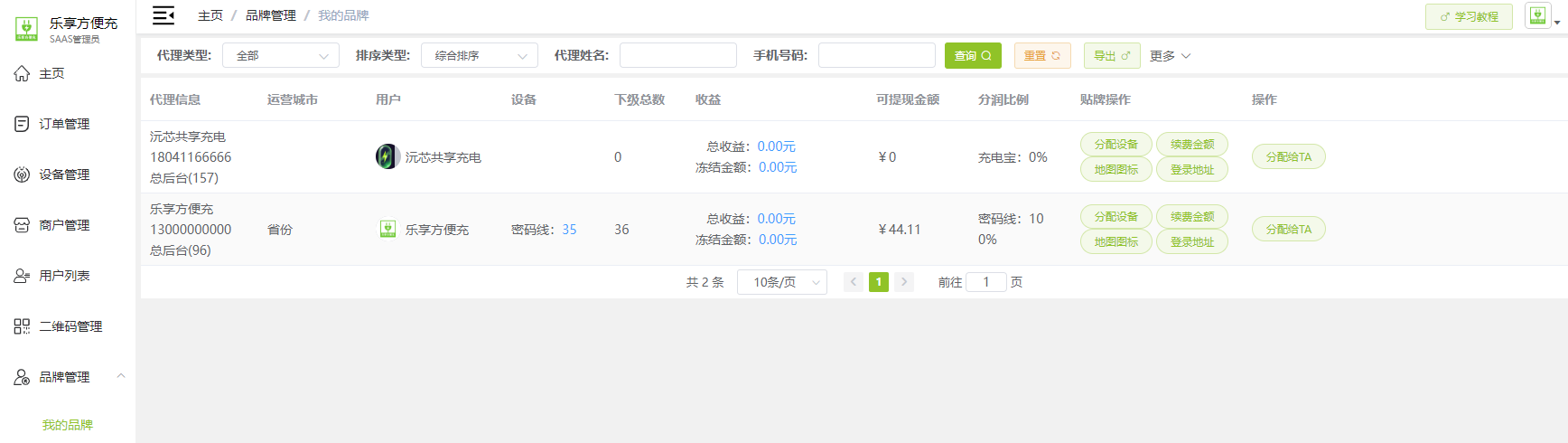Image resolution: width=1568 pixels, height=443 pixels.
Task: Click 总收益 0.00元 for 乐享方便充
Action: click(777, 219)
